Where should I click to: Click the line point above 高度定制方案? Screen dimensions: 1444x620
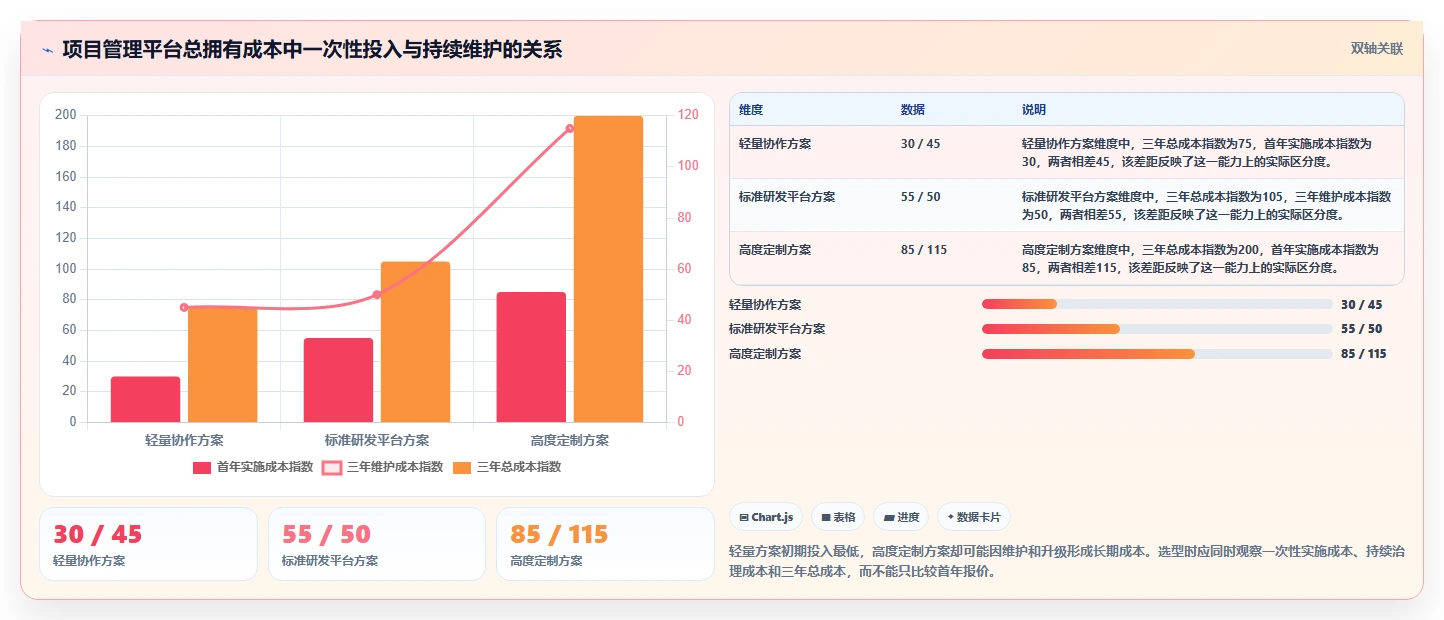click(x=570, y=128)
